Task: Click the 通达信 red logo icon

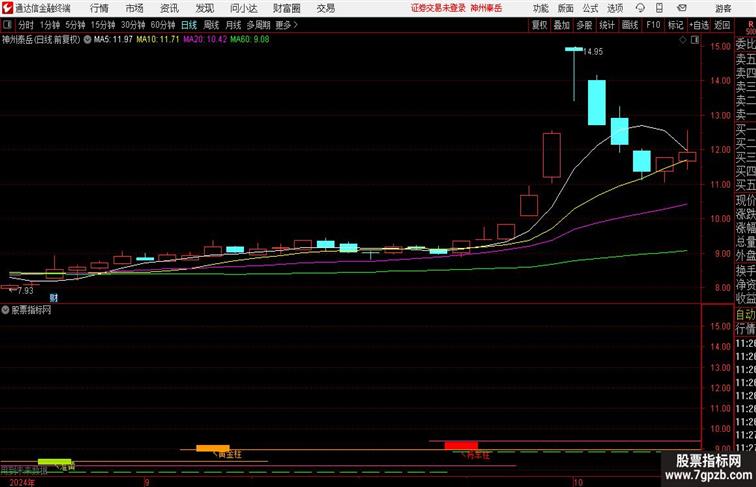Action: click(x=7, y=8)
